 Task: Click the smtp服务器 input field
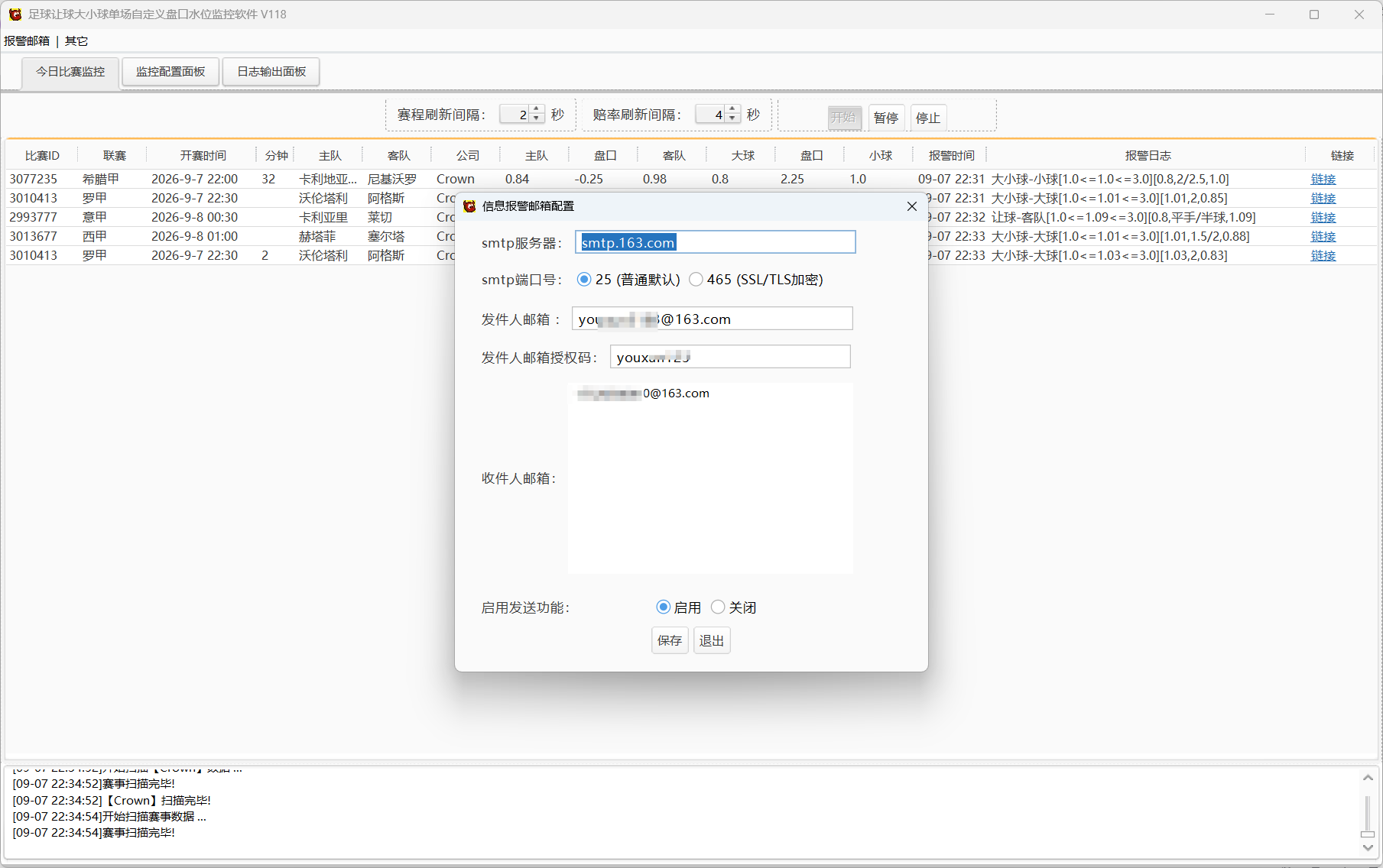point(715,242)
